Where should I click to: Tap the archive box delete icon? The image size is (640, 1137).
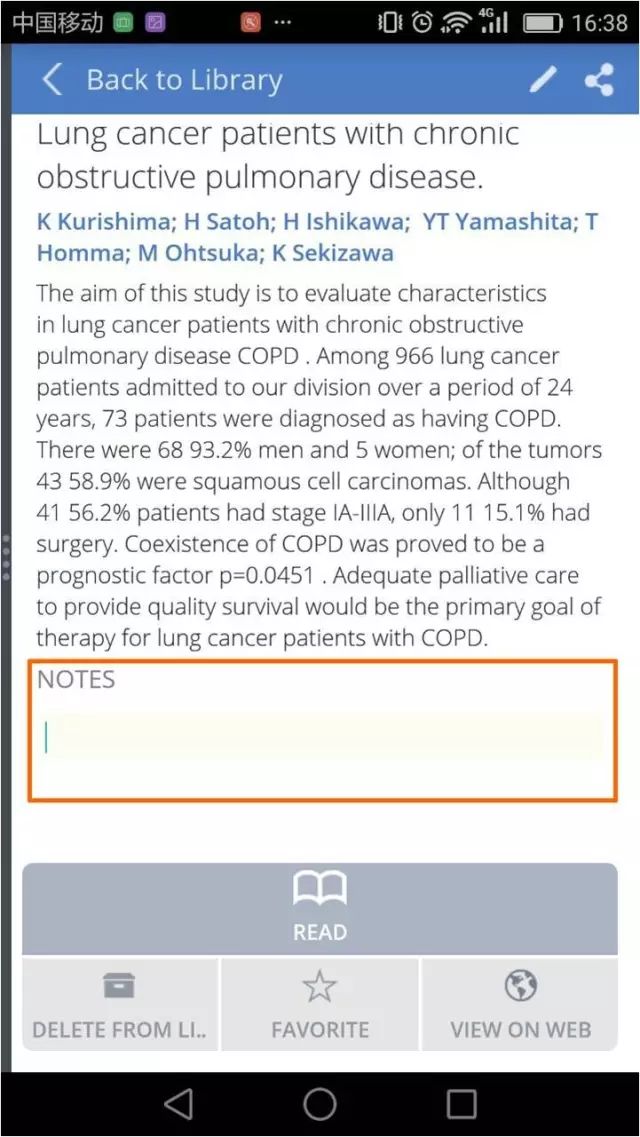click(x=119, y=985)
